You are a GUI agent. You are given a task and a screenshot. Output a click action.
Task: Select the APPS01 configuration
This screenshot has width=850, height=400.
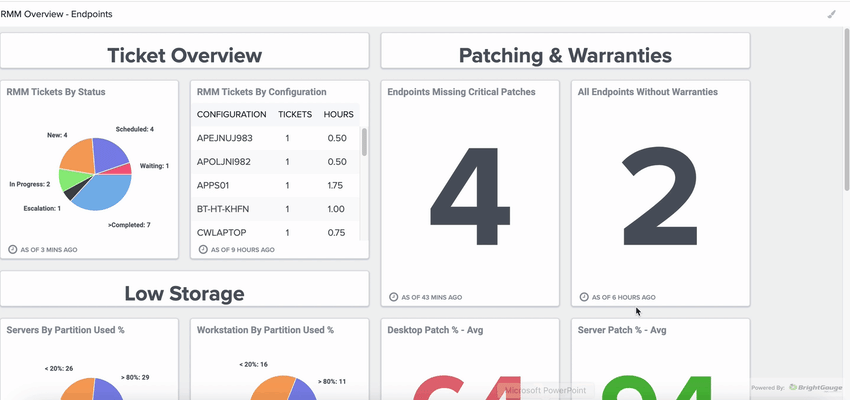click(213, 185)
